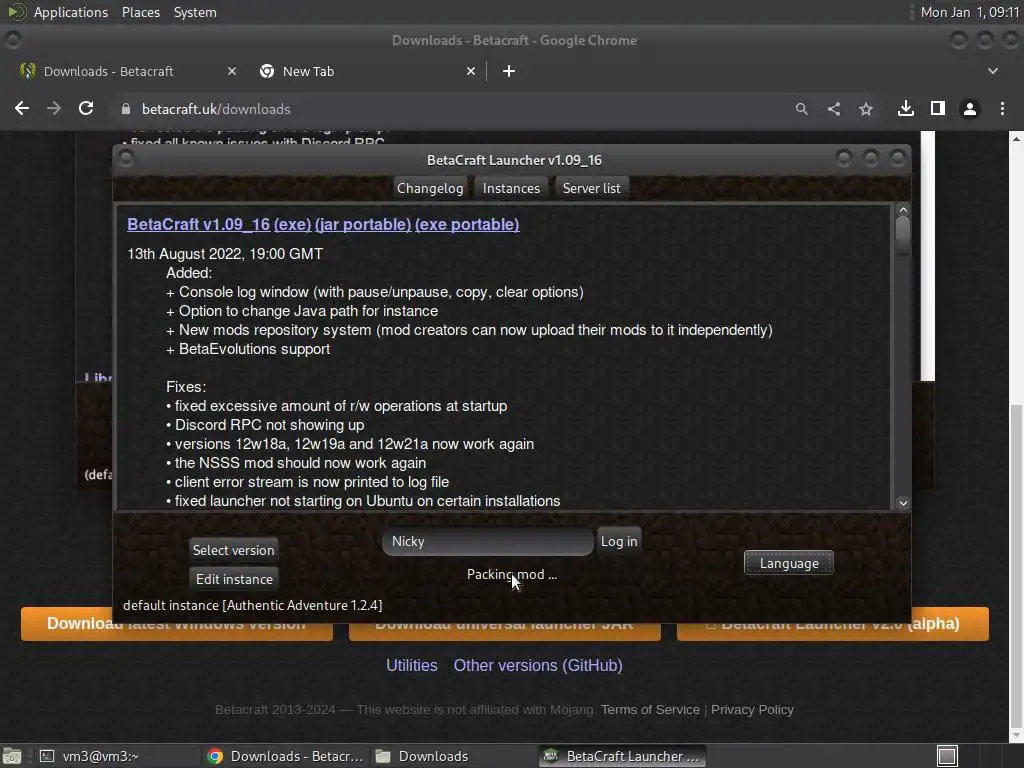Click Chrome's forward navigation arrow
The image size is (1024, 768).
[54, 108]
